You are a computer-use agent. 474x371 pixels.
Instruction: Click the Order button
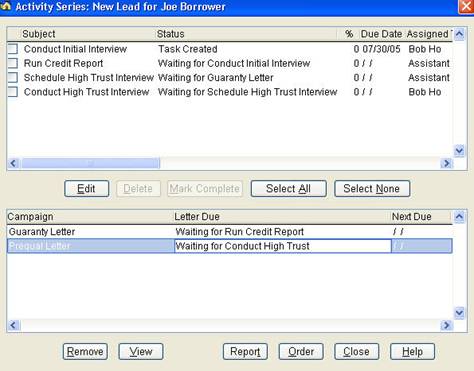[301, 352]
